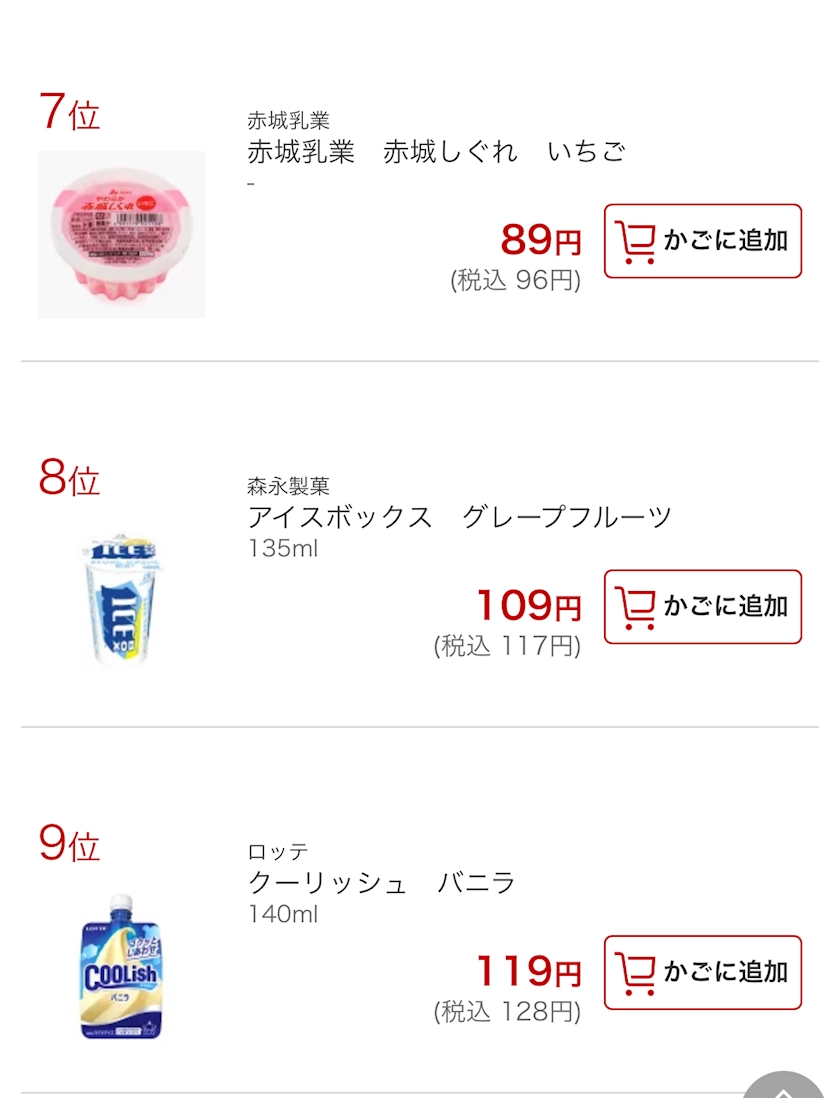Click the 7位 ranking label

tap(69, 112)
